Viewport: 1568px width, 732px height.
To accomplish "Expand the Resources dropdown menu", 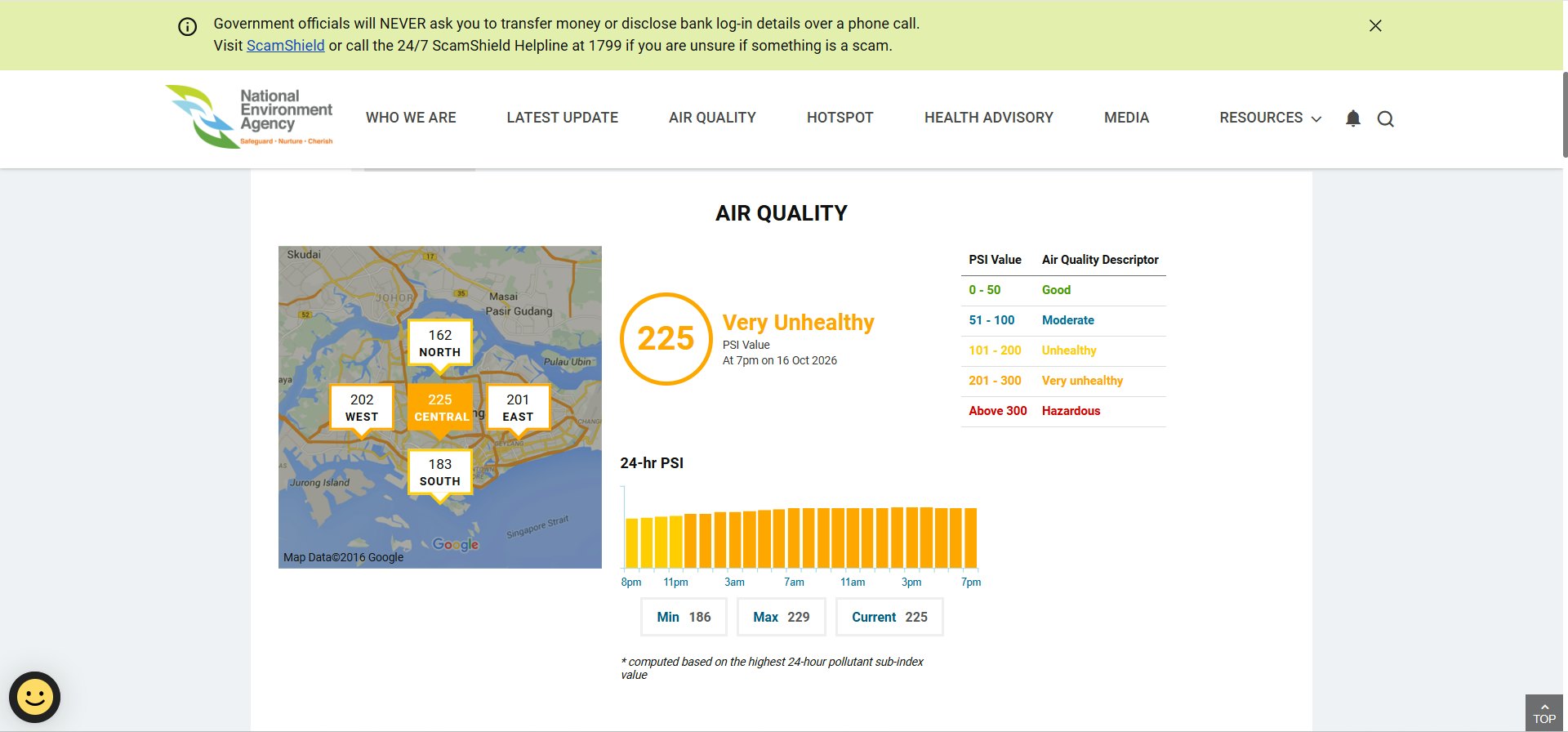I will (1270, 118).
